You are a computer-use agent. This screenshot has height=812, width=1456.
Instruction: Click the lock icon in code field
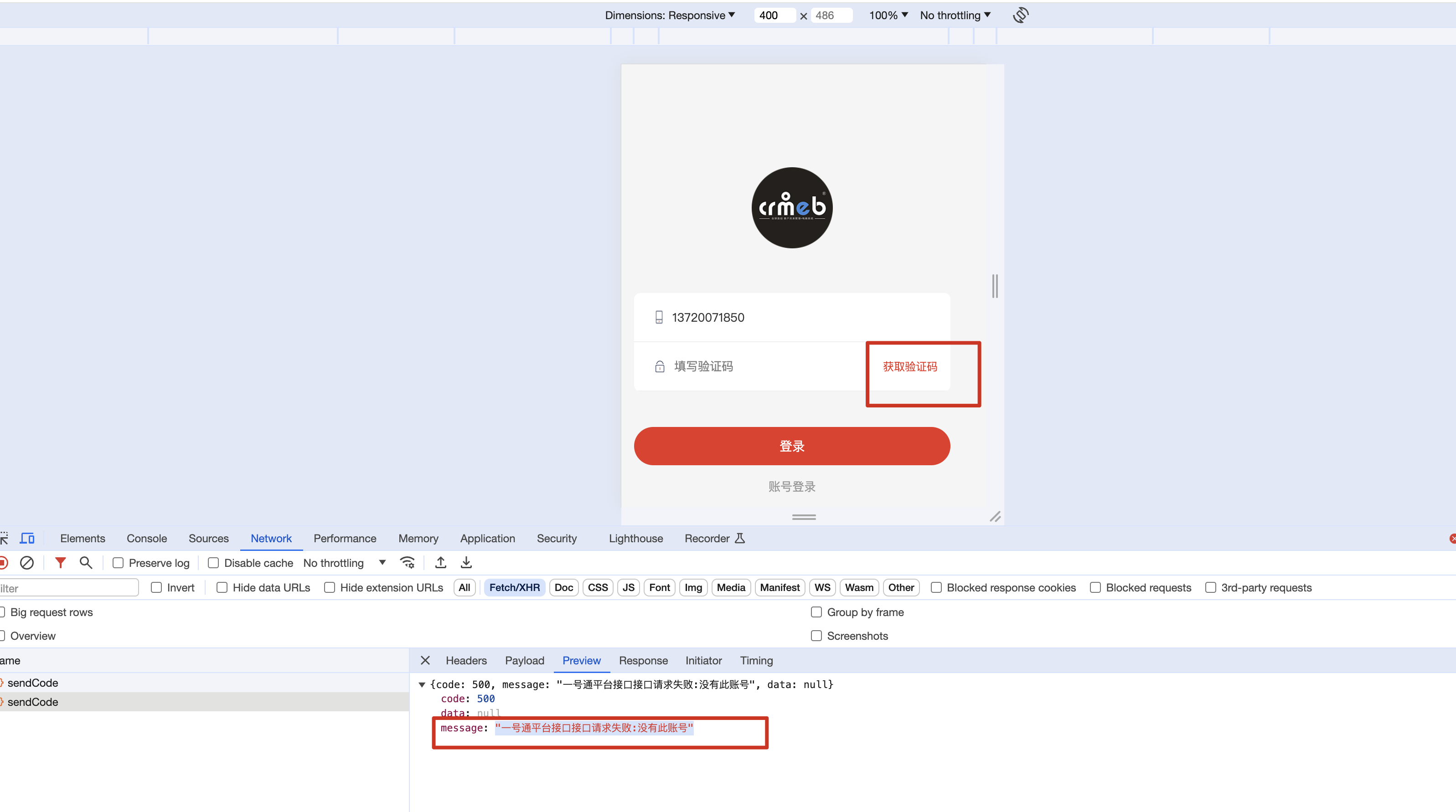tap(660, 366)
